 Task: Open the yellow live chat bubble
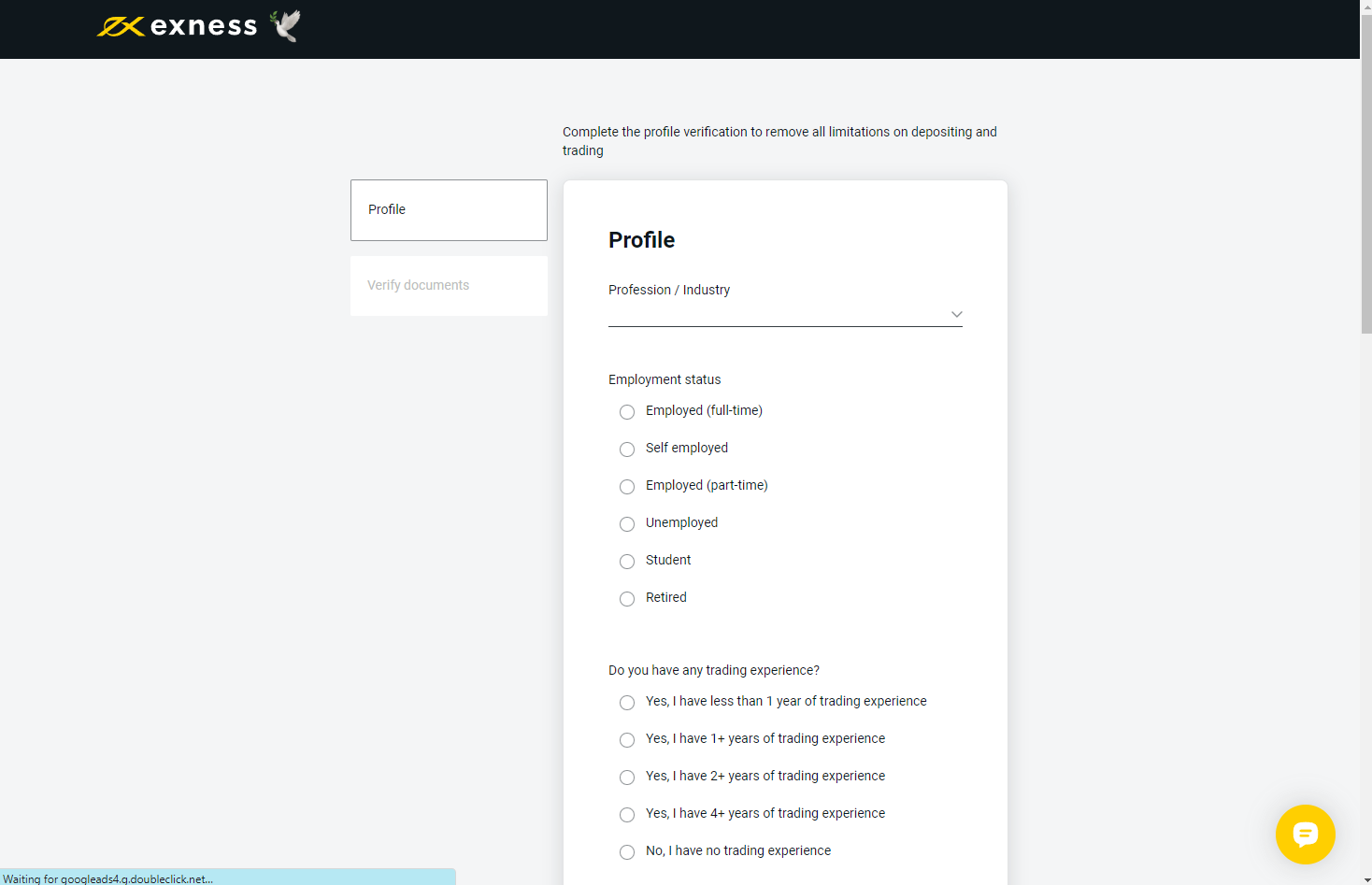(x=1305, y=834)
